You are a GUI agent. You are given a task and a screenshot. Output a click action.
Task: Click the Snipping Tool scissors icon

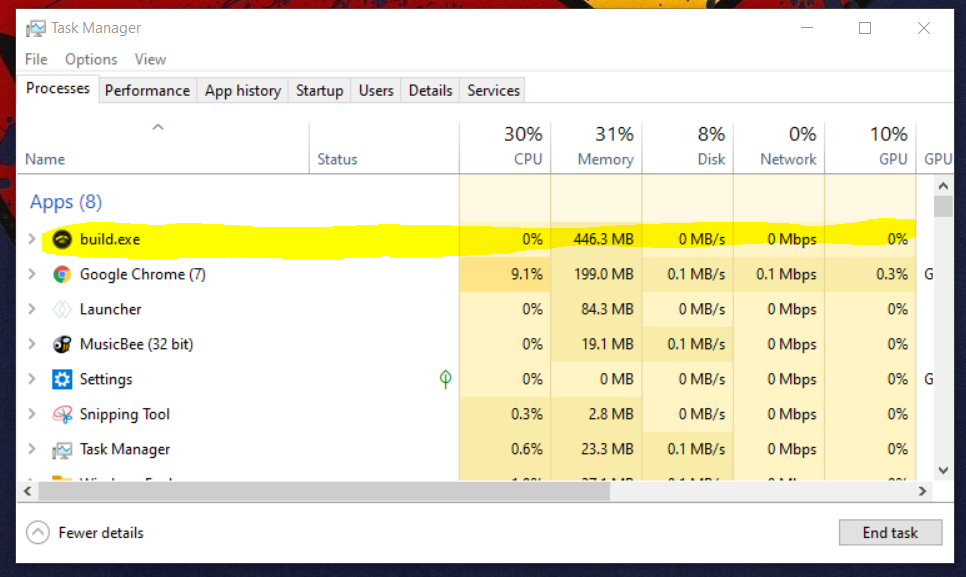(x=62, y=414)
